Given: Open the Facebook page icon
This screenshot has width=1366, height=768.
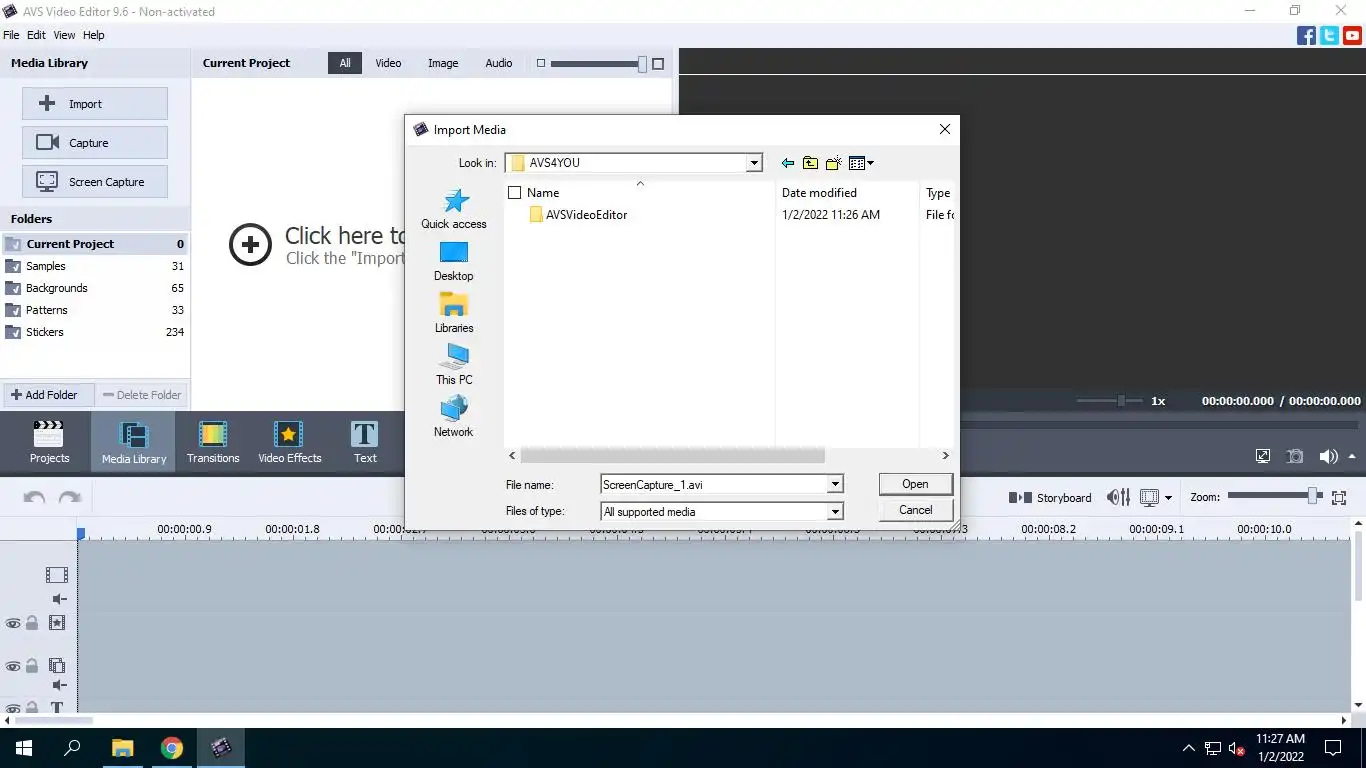Looking at the screenshot, I should [1306, 36].
